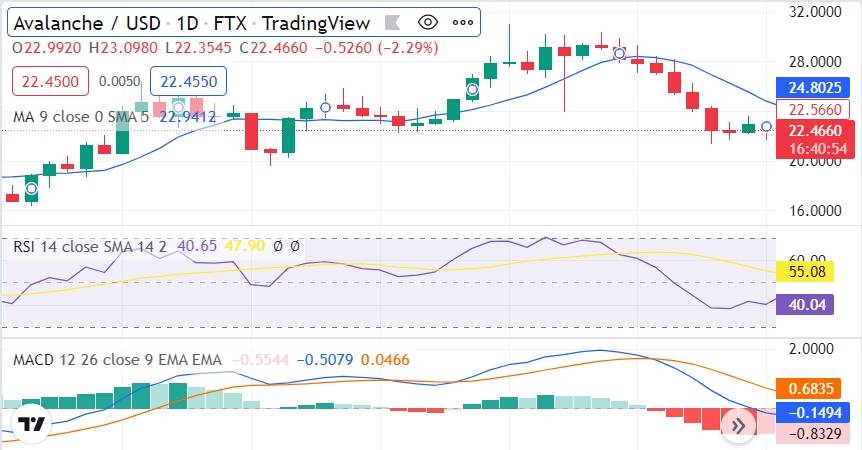Click the circle marker above the 28.0000 level
The height and width of the screenshot is (450, 862).
coord(619,53)
